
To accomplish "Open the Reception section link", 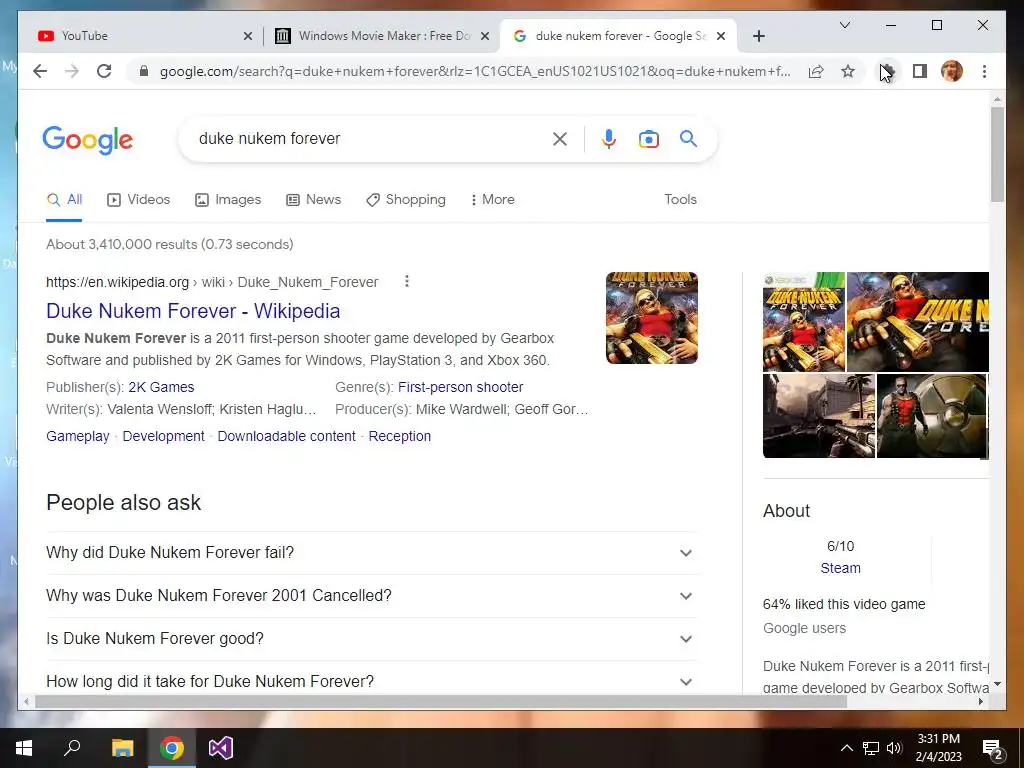I will [400, 436].
